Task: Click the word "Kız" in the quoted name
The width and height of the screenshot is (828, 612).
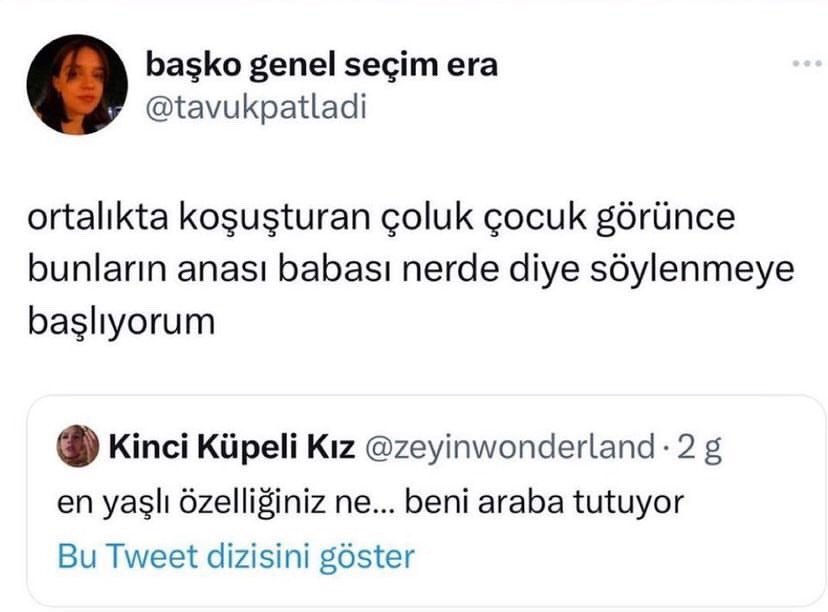Action: tap(329, 448)
